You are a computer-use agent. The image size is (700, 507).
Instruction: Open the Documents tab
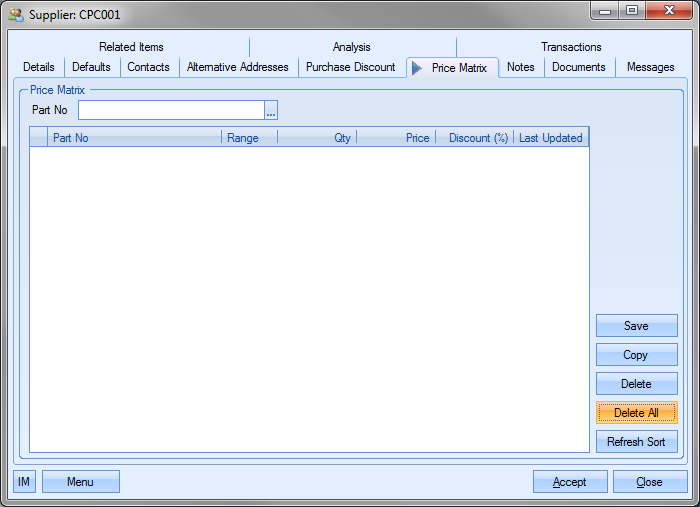579,67
